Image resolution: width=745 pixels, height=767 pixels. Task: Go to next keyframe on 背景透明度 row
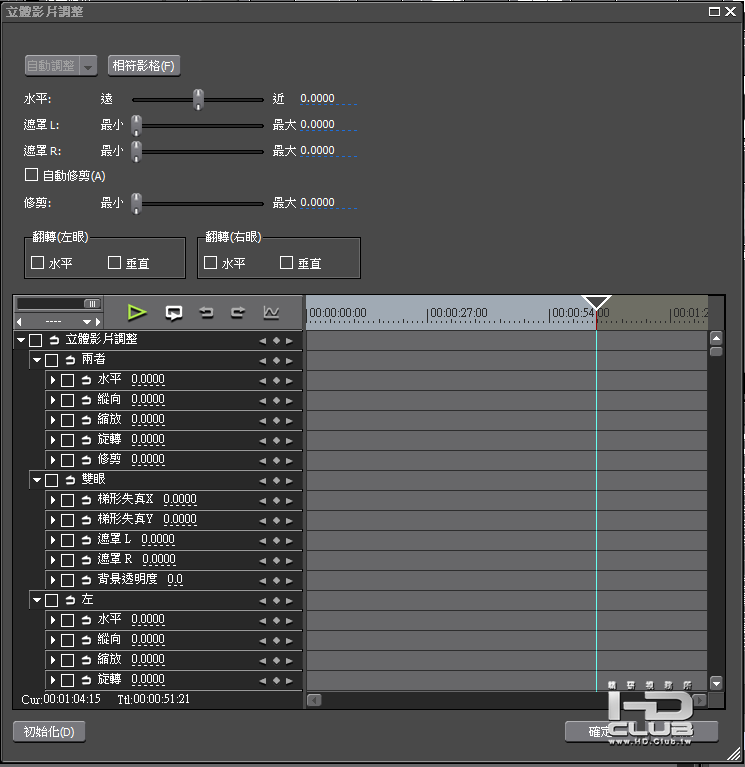point(289,581)
